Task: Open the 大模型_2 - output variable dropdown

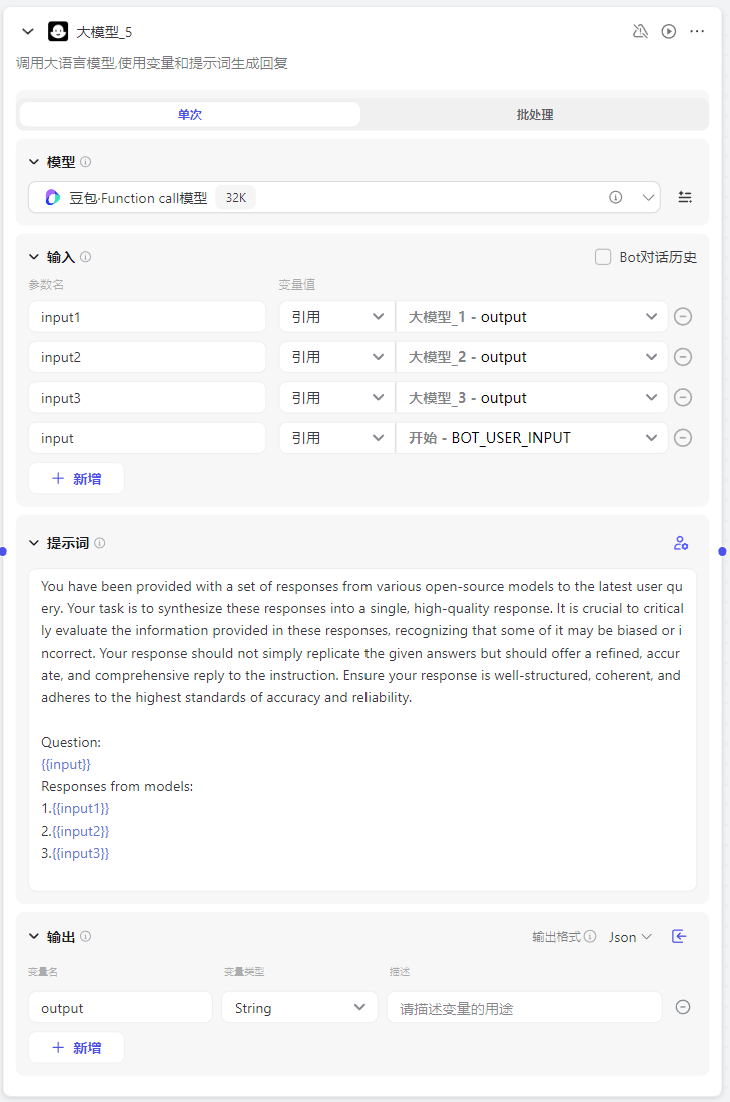Action: (531, 357)
